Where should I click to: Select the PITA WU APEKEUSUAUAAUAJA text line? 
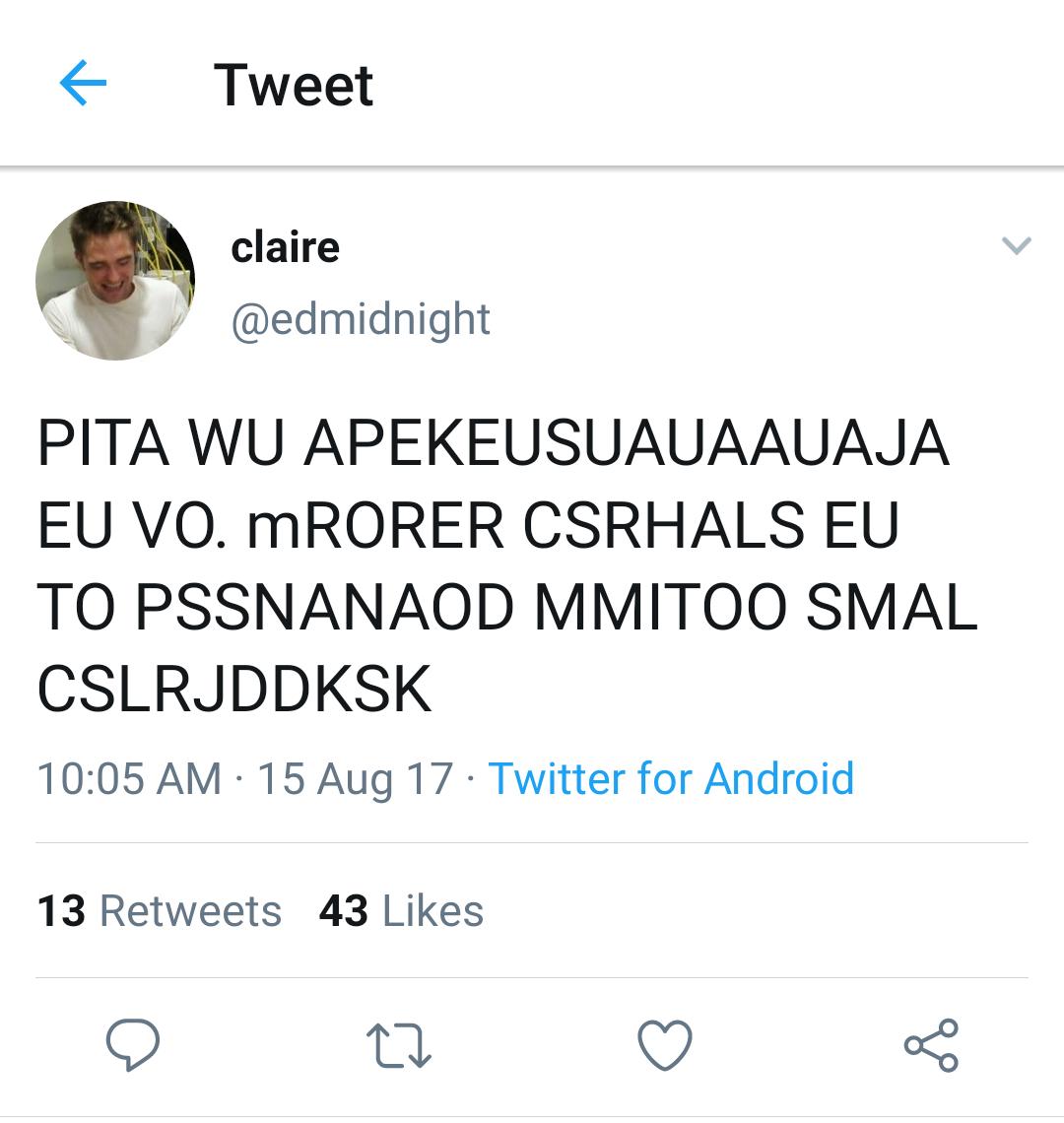(493, 443)
